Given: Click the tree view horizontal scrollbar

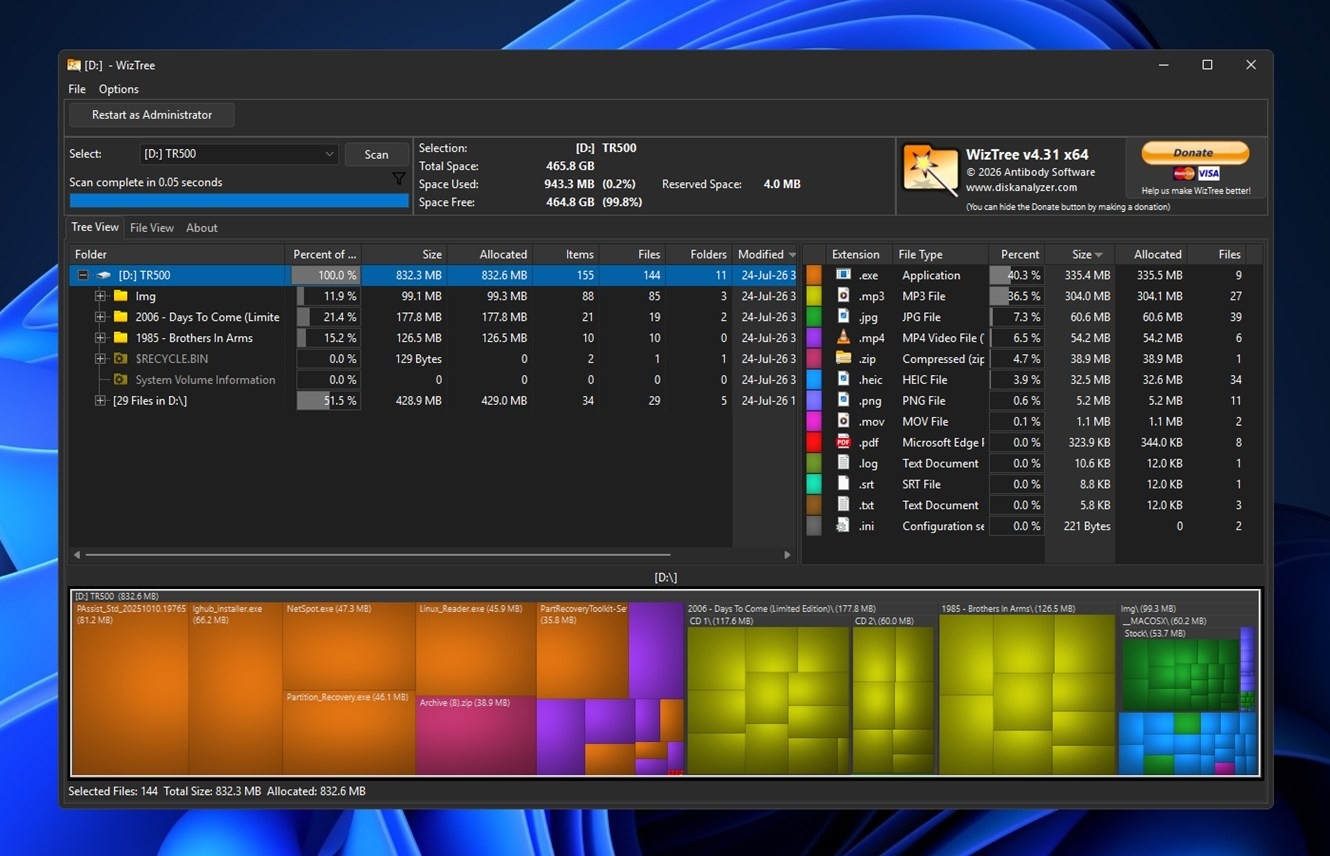Looking at the screenshot, I should pos(378,554).
